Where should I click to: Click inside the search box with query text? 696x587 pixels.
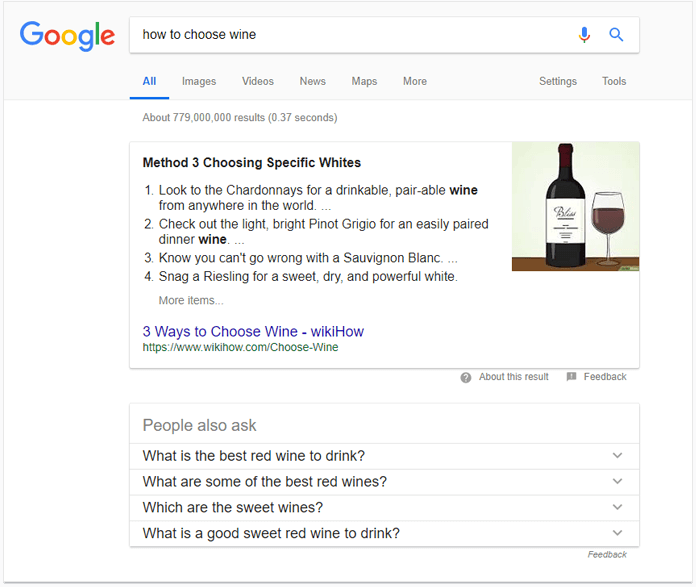tap(350, 35)
